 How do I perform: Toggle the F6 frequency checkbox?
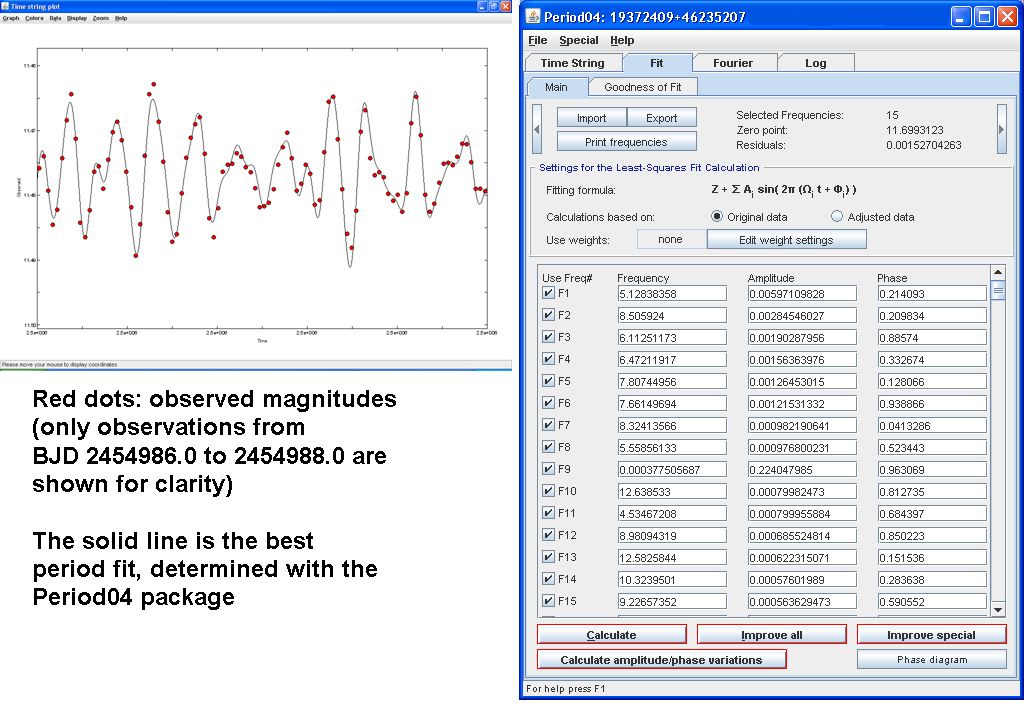point(549,403)
